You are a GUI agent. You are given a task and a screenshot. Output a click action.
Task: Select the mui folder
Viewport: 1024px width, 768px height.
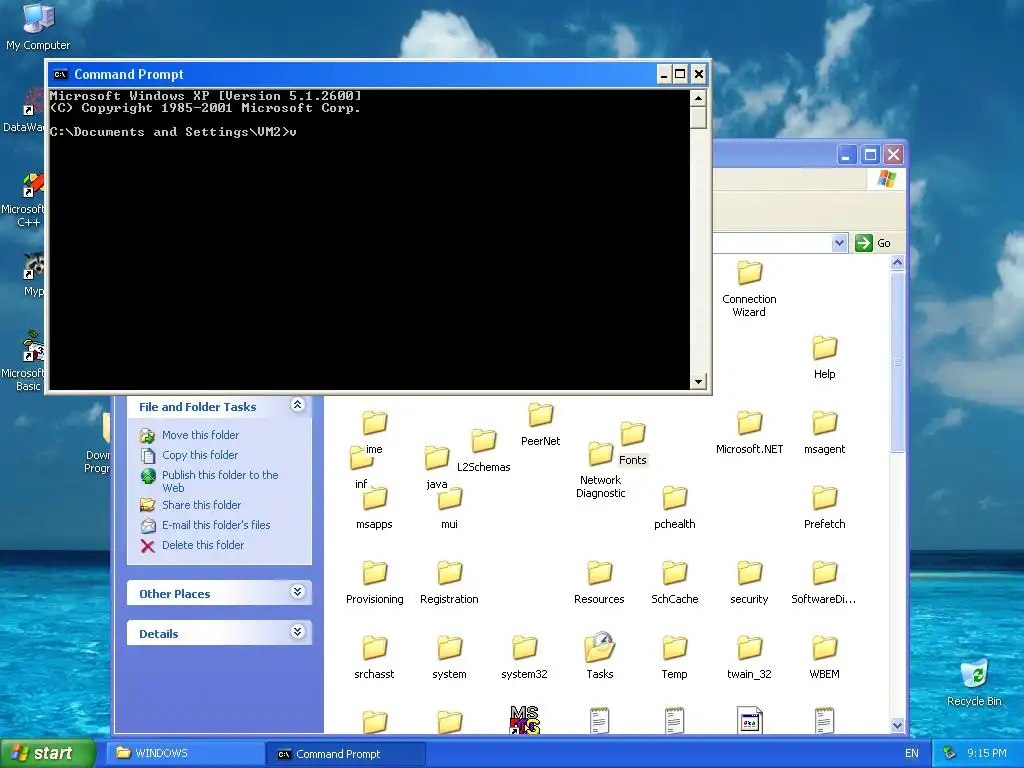[449, 507]
